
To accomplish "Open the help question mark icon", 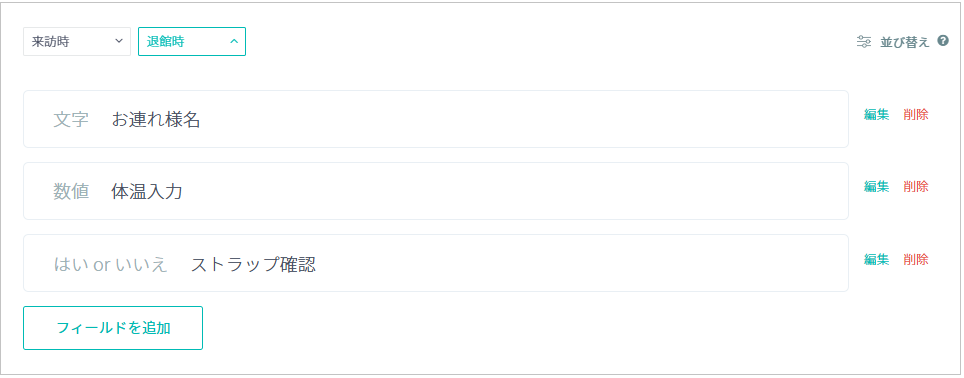I will click(x=943, y=41).
